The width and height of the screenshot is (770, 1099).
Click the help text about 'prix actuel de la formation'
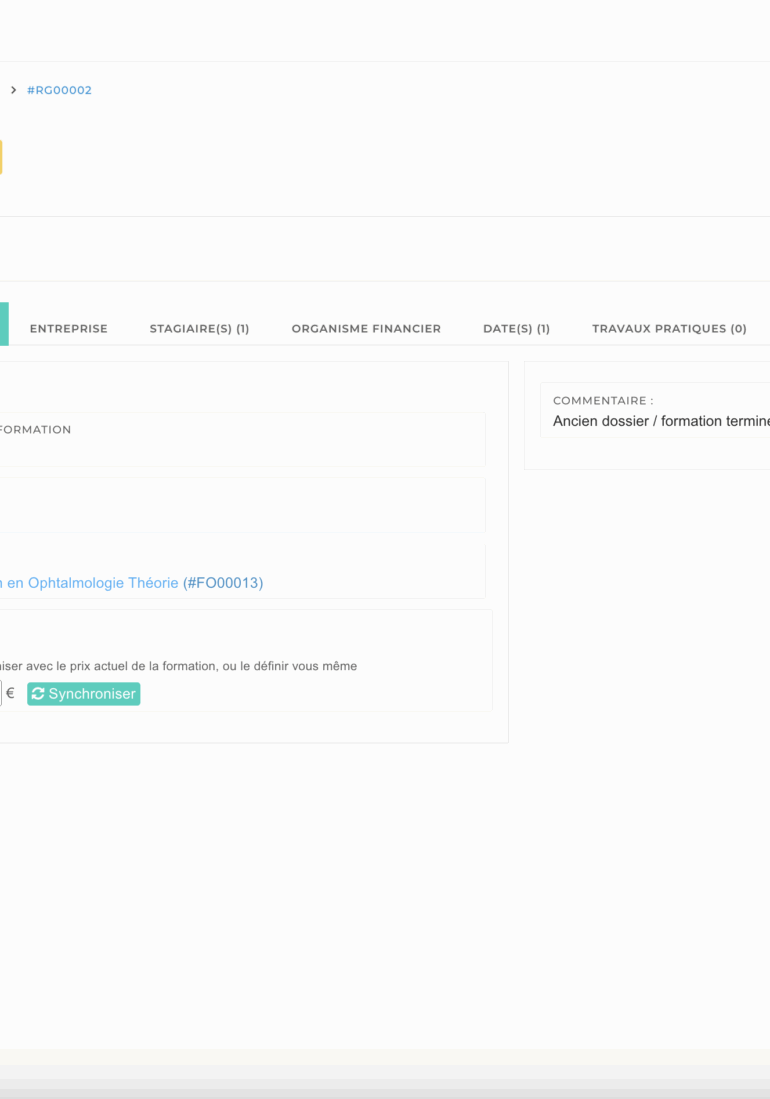click(178, 666)
